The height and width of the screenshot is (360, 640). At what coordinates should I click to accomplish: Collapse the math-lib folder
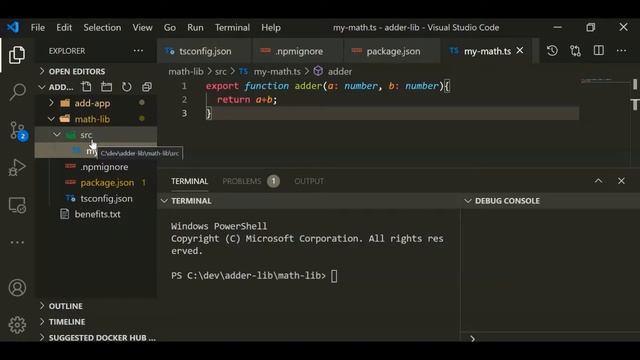(96, 119)
